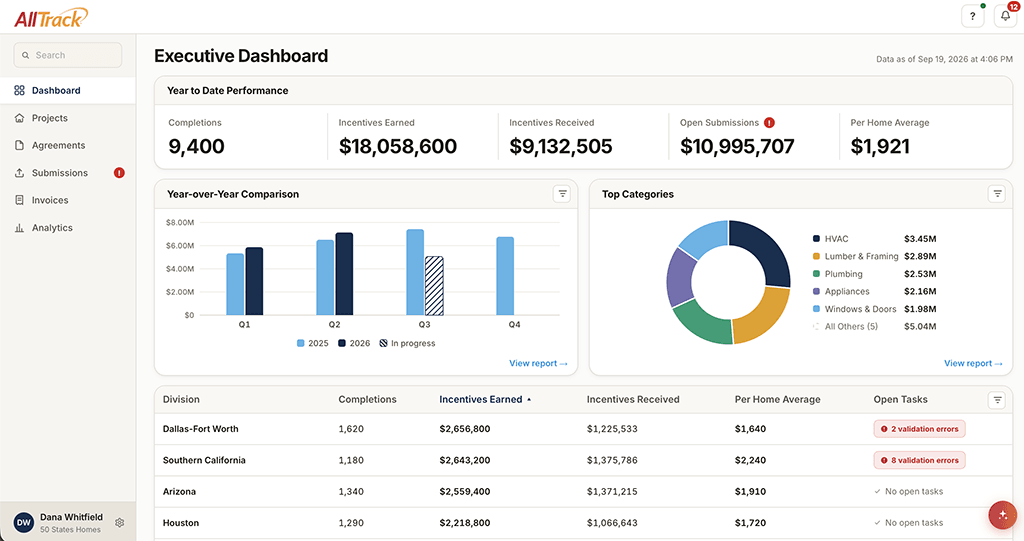Click the Q1 2025 light blue bar

[235, 284]
